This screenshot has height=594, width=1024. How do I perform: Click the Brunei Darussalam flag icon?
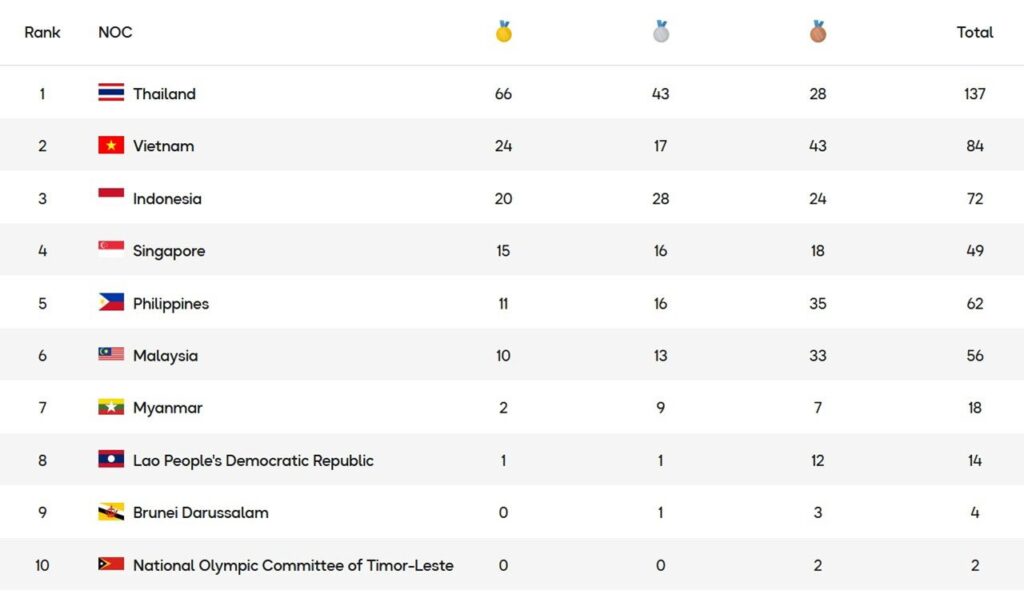tap(111, 512)
